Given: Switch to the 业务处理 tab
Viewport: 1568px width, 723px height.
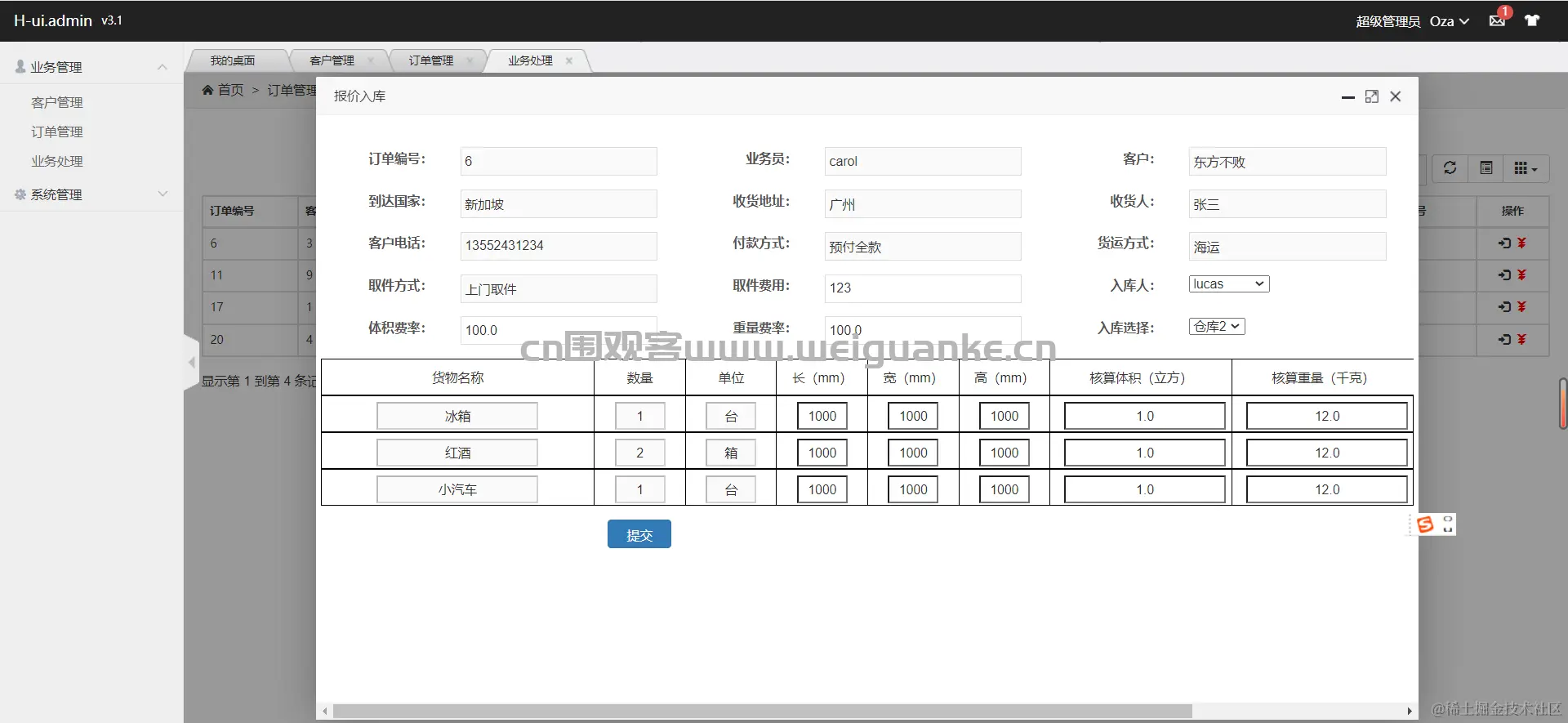Looking at the screenshot, I should pyautogui.click(x=530, y=60).
